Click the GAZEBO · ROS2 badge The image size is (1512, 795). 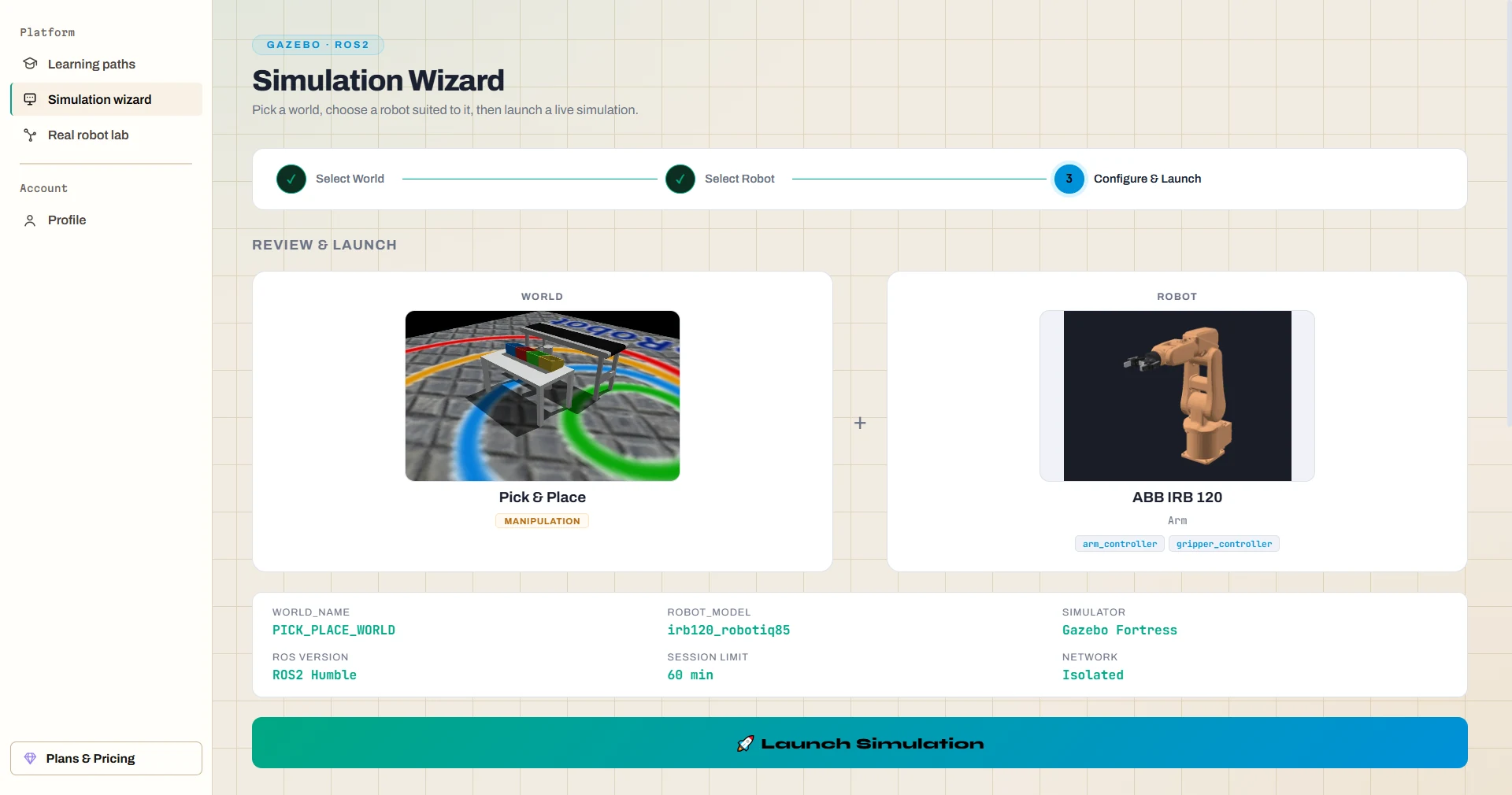[318, 45]
